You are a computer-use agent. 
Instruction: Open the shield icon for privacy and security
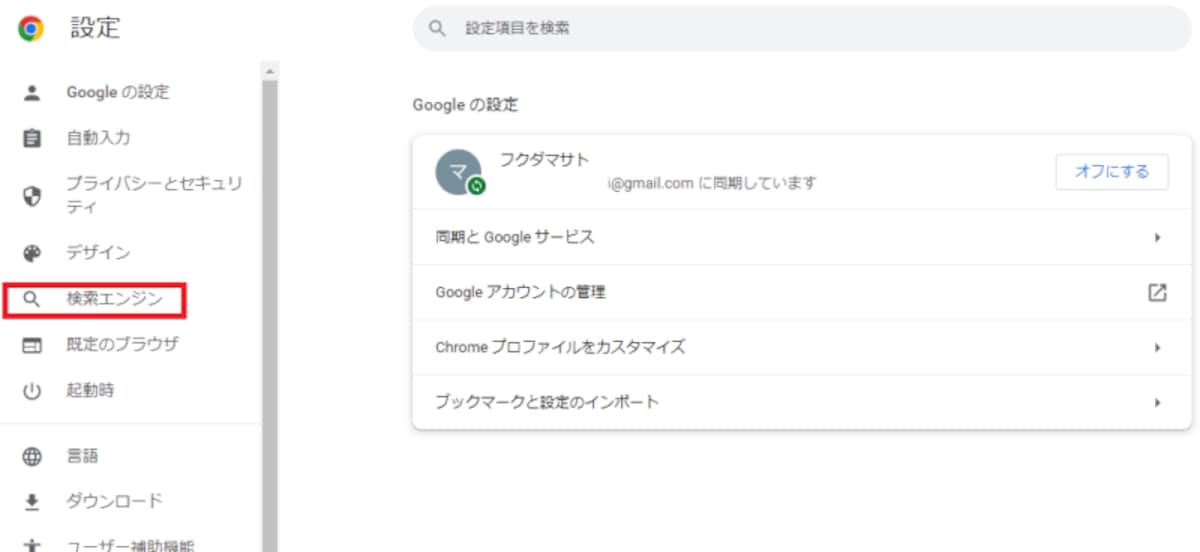point(32,196)
